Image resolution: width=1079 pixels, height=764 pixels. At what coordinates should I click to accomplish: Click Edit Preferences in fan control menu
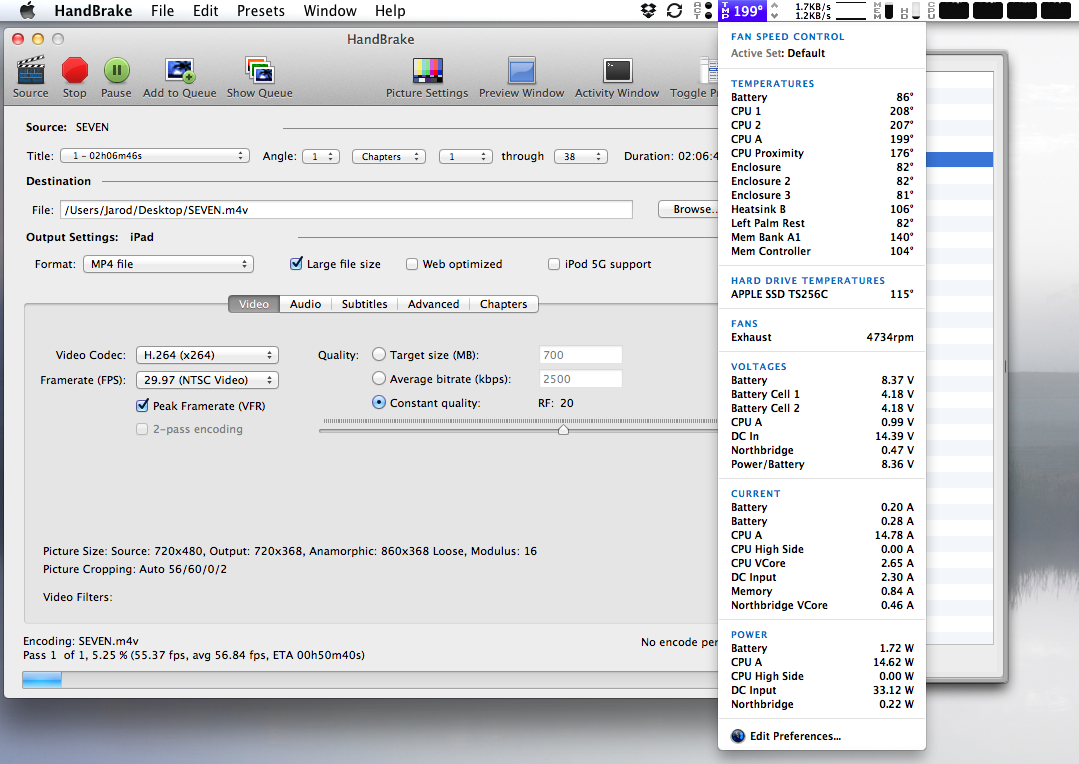coord(795,736)
